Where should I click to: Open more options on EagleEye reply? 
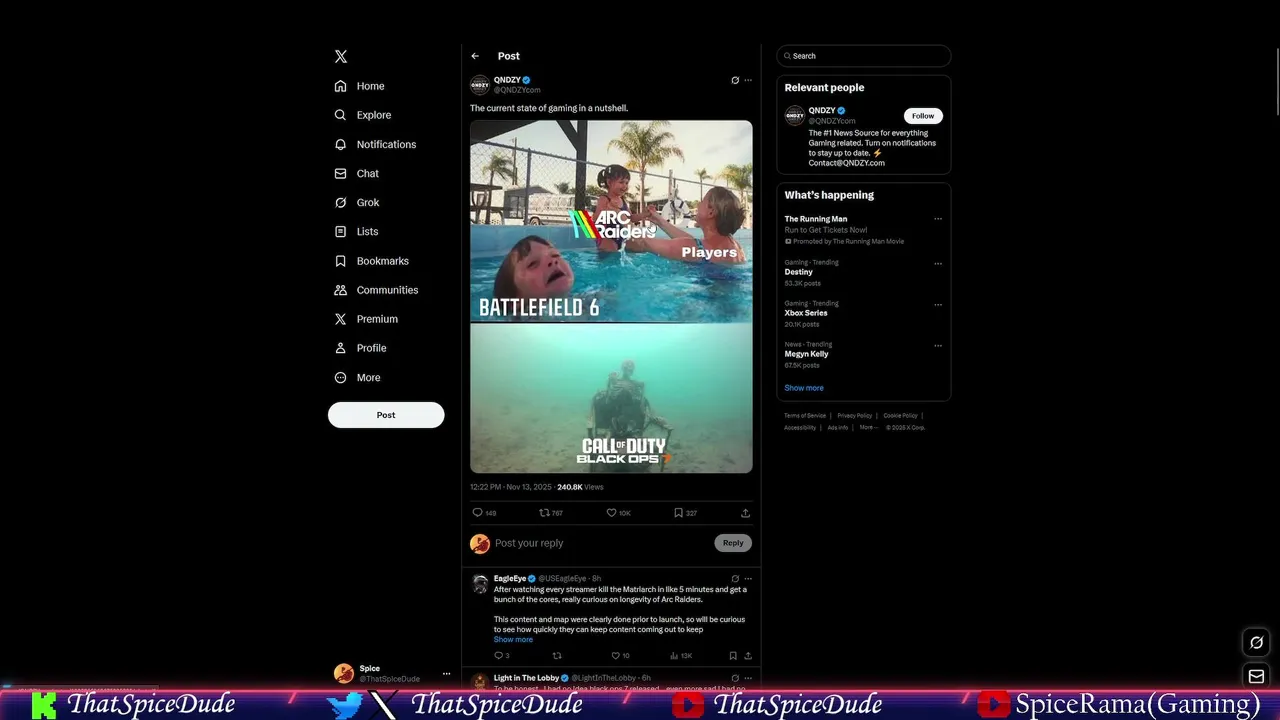click(x=748, y=578)
